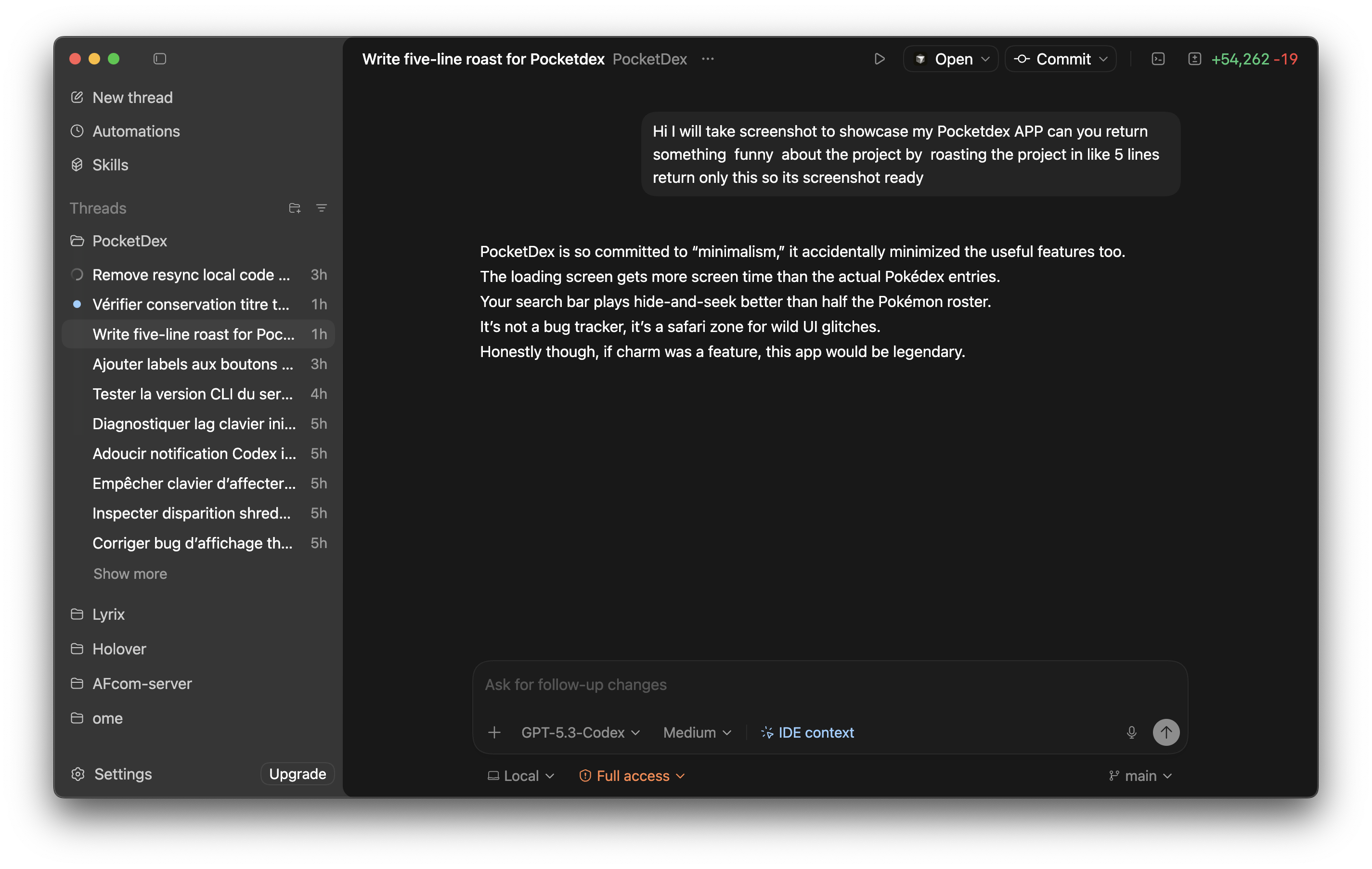Open the Automations section

point(136,131)
